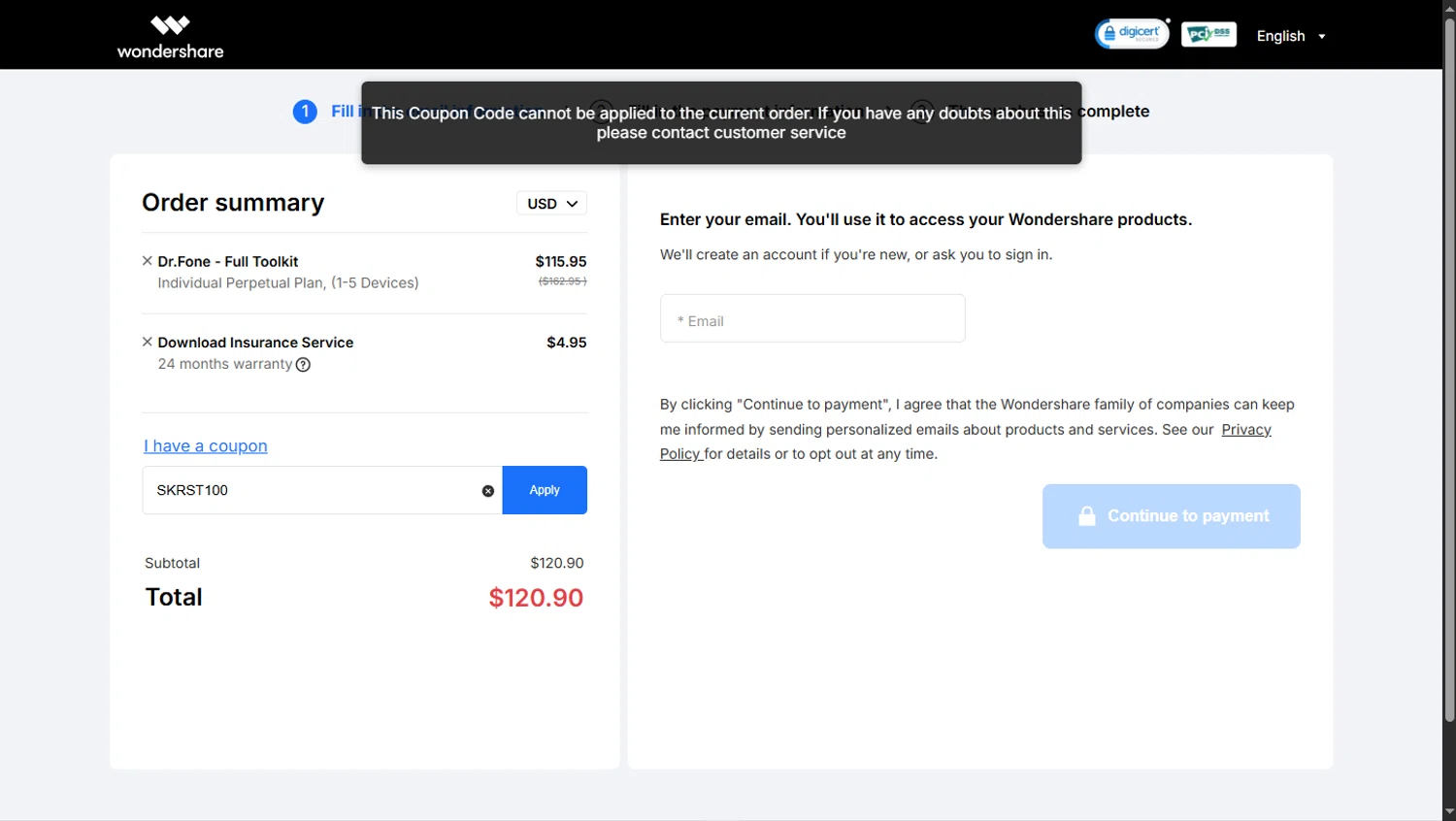Click the page vertical scrollbar
The width and height of the screenshot is (1456, 821).
[x=1449, y=369]
